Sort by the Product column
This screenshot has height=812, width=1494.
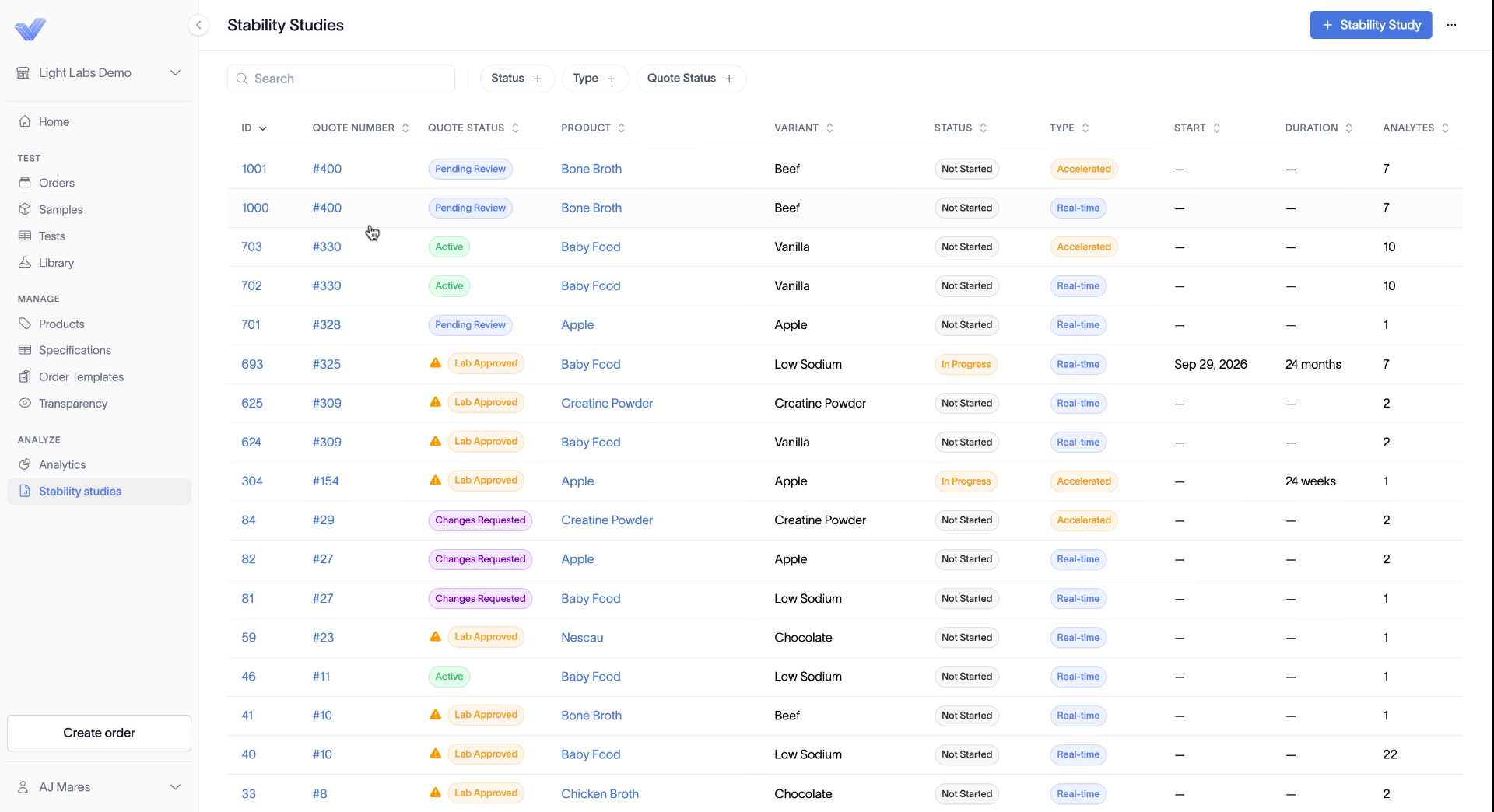coord(593,128)
